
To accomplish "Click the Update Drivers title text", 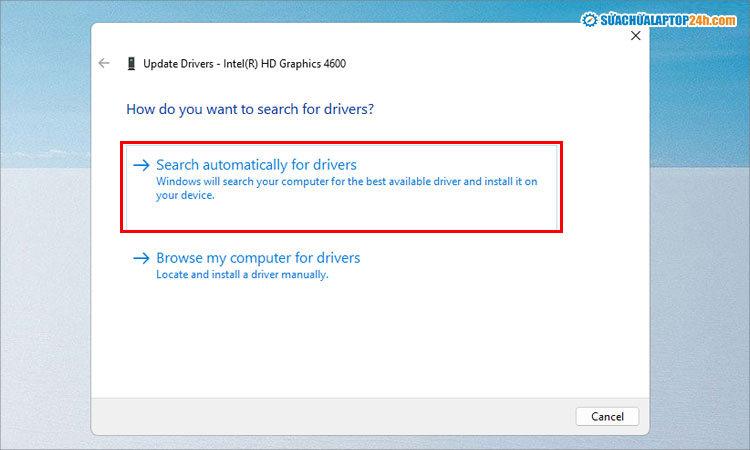I will (178, 64).
